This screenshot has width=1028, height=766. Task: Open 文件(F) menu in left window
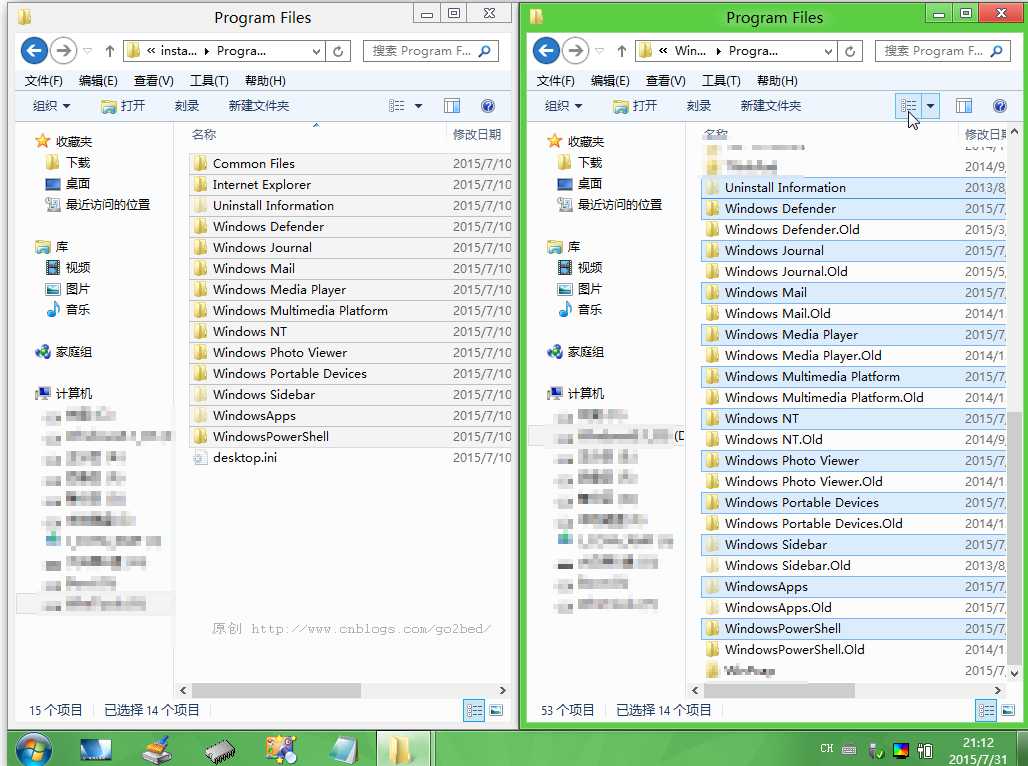coord(43,81)
